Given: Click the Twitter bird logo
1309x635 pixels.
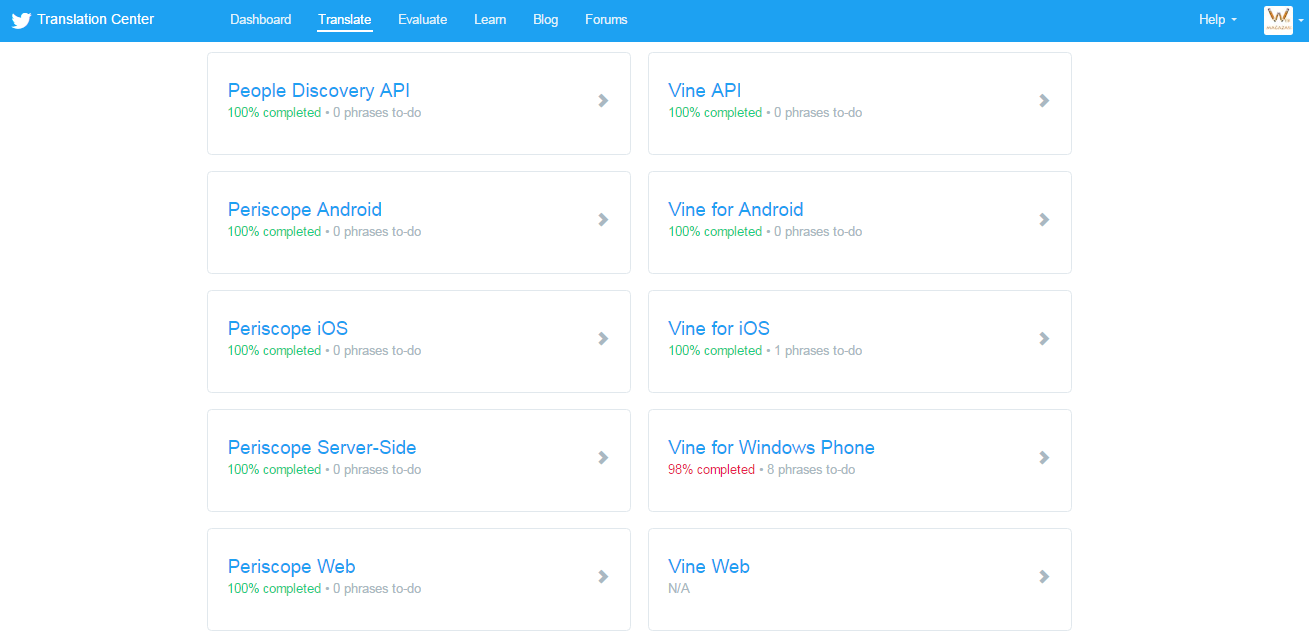Looking at the screenshot, I should coord(21,20).
